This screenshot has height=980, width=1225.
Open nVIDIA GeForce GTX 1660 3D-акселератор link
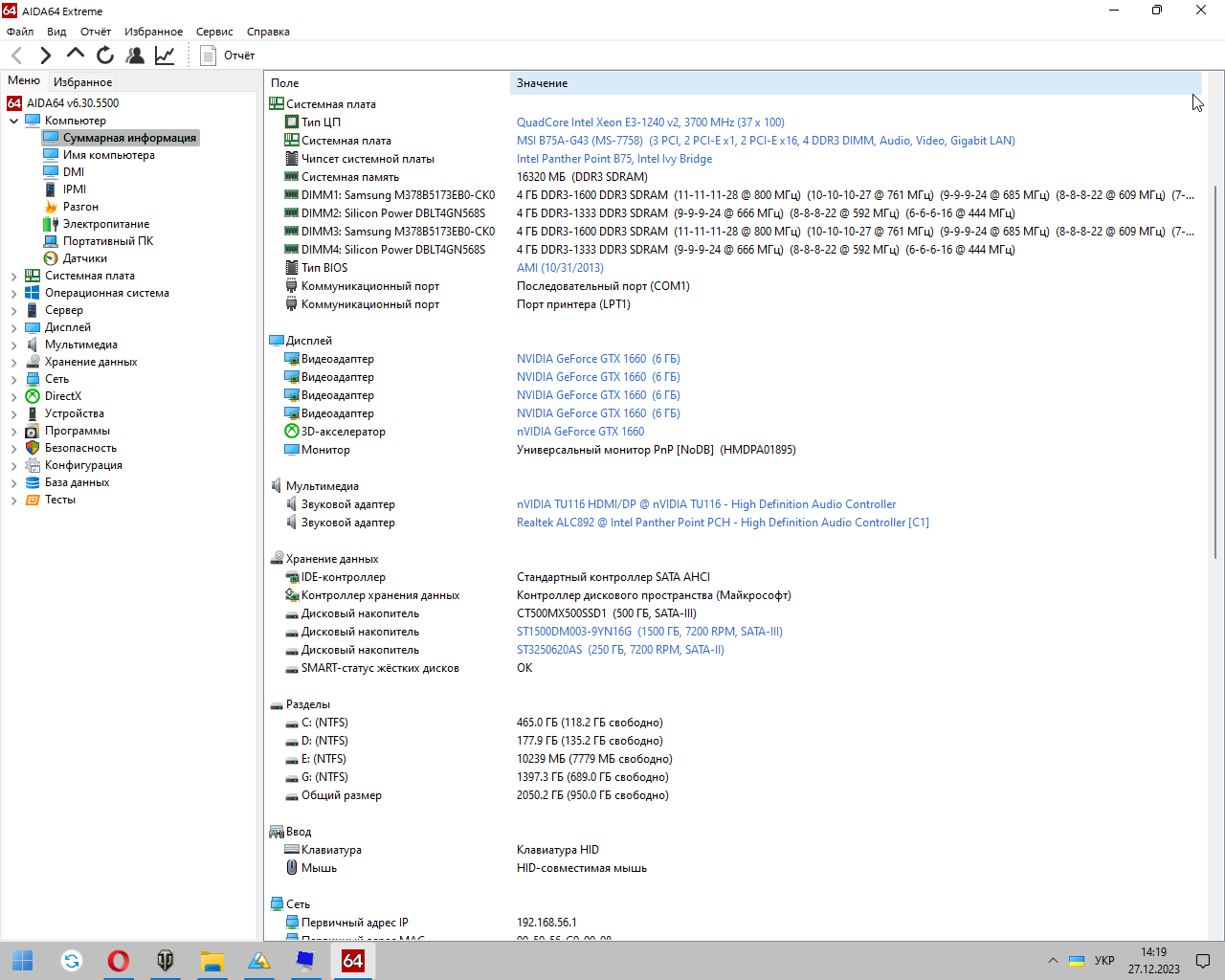(x=581, y=432)
